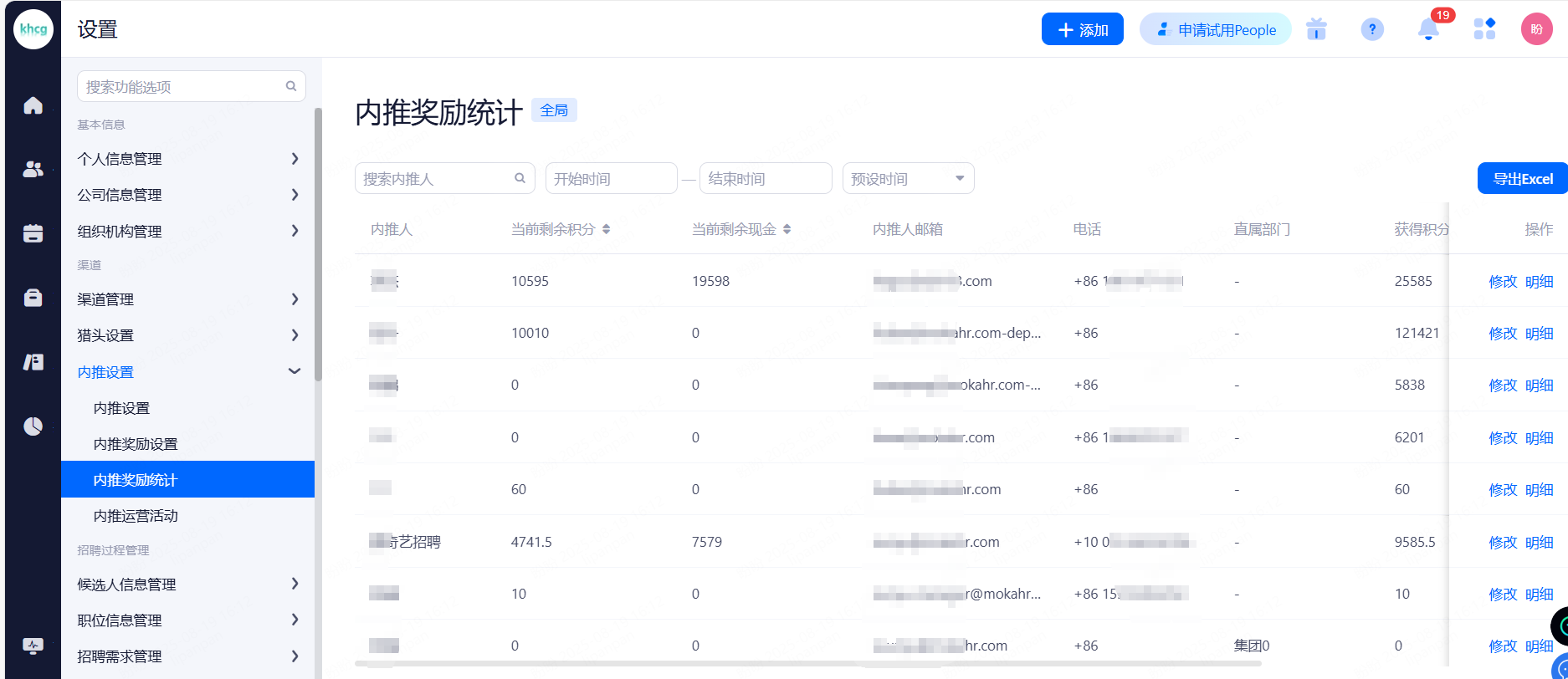Sort by 当前剩余积分 column arrows
The height and width of the screenshot is (679, 1568).
point(606,229)
